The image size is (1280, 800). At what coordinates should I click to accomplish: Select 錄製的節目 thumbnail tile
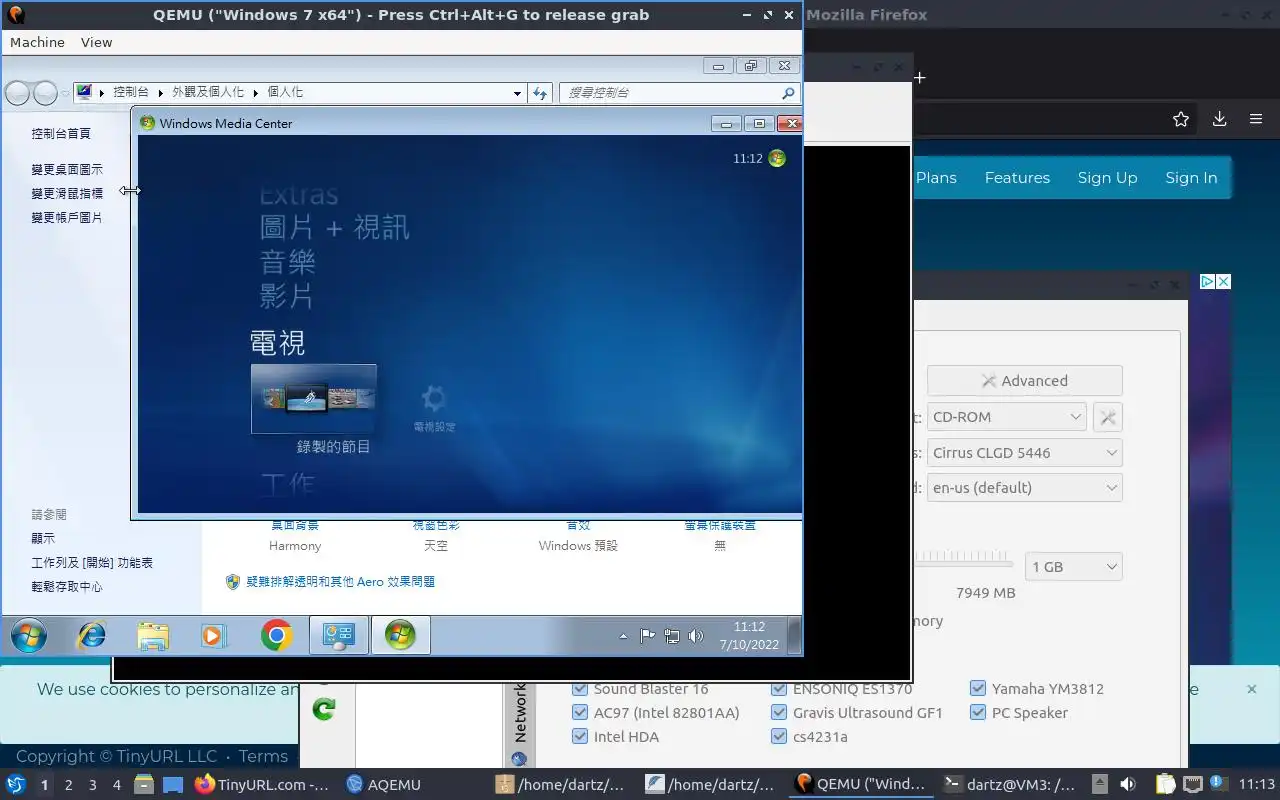pyautogui.click(x=314, y=398)
